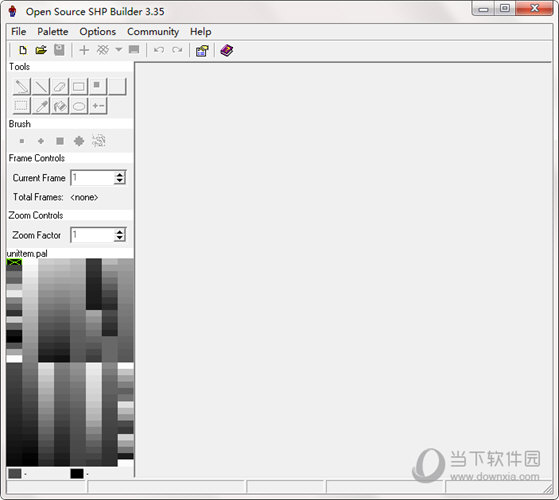559x500 pixels.
Task: Open the Options menu
Action: (98, 32)
